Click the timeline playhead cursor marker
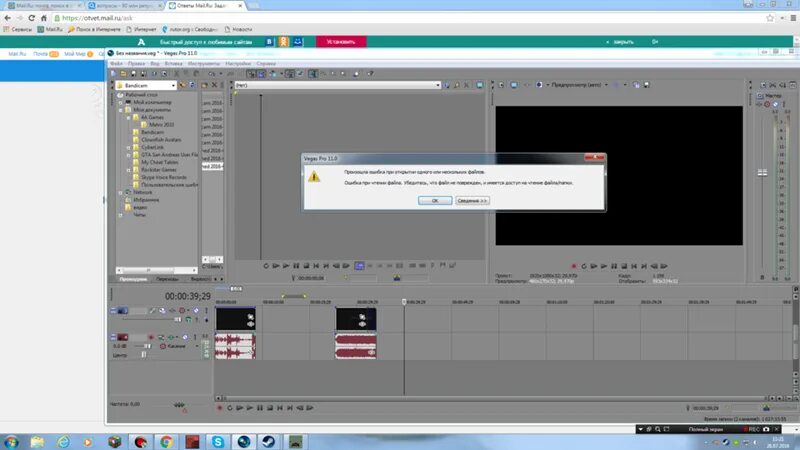Image resolution: width=800 pixels, height=450 pixels. coord(404,302)
